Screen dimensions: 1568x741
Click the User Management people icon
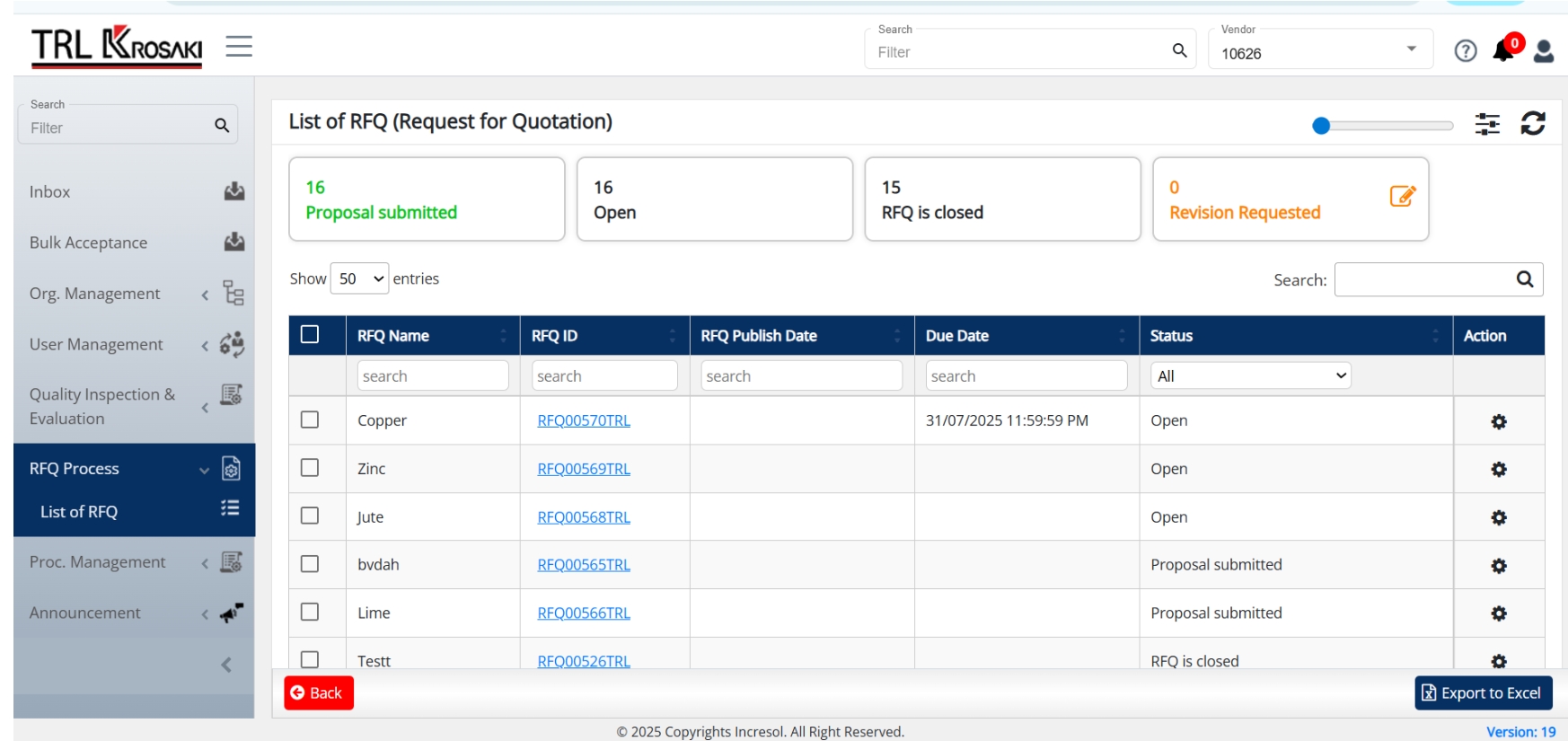coord(233,344)
